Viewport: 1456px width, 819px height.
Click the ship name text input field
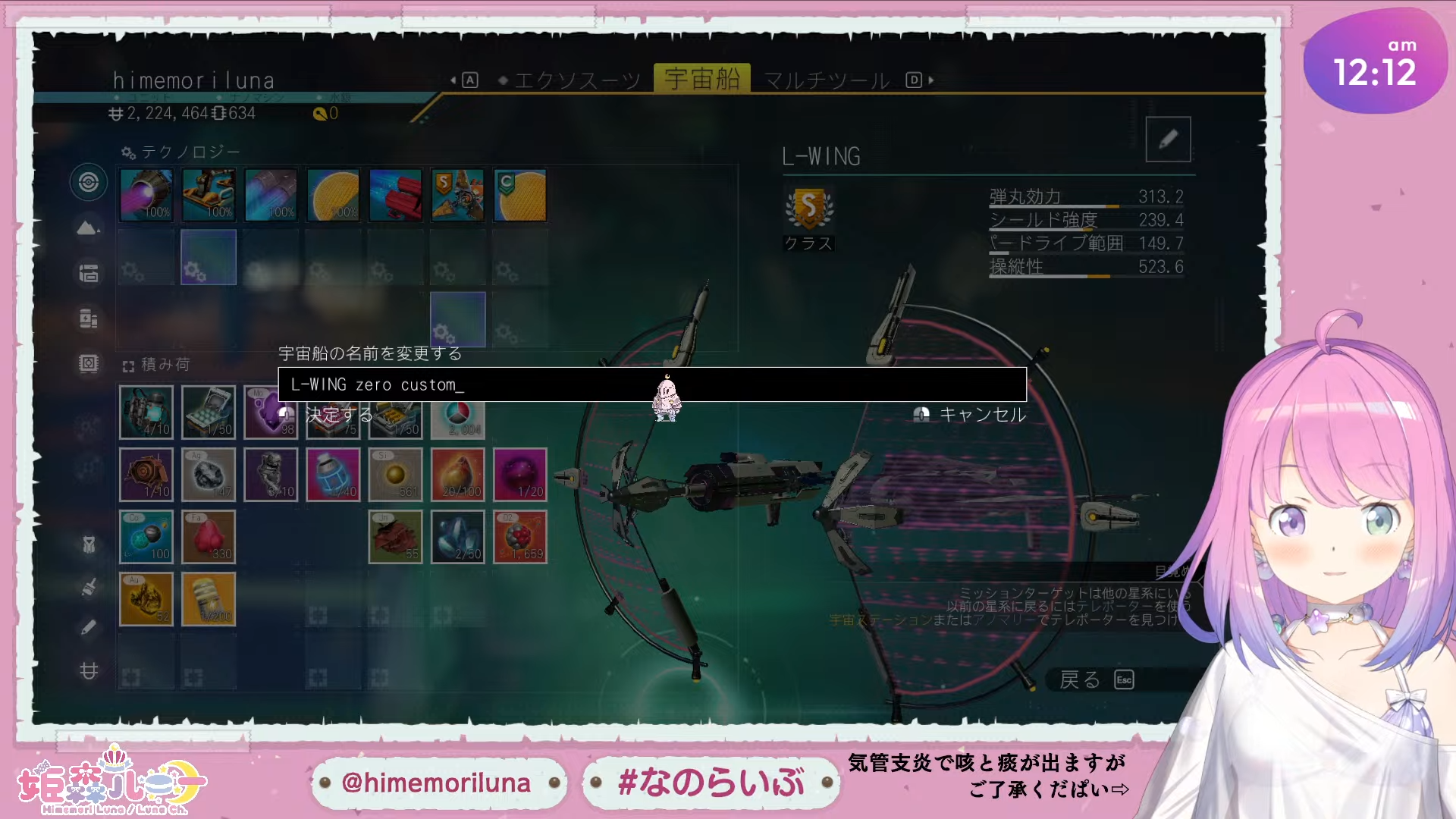652,384
